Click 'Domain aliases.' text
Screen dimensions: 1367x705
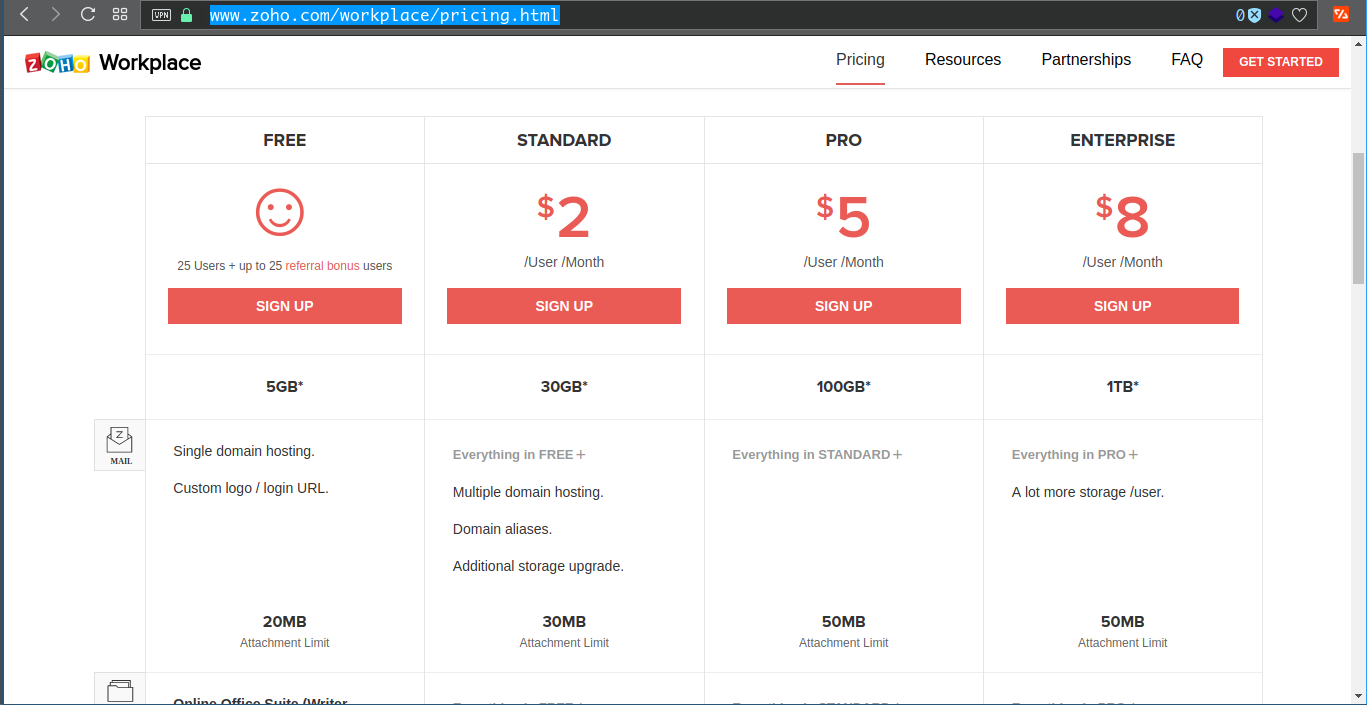coord(502,529)
